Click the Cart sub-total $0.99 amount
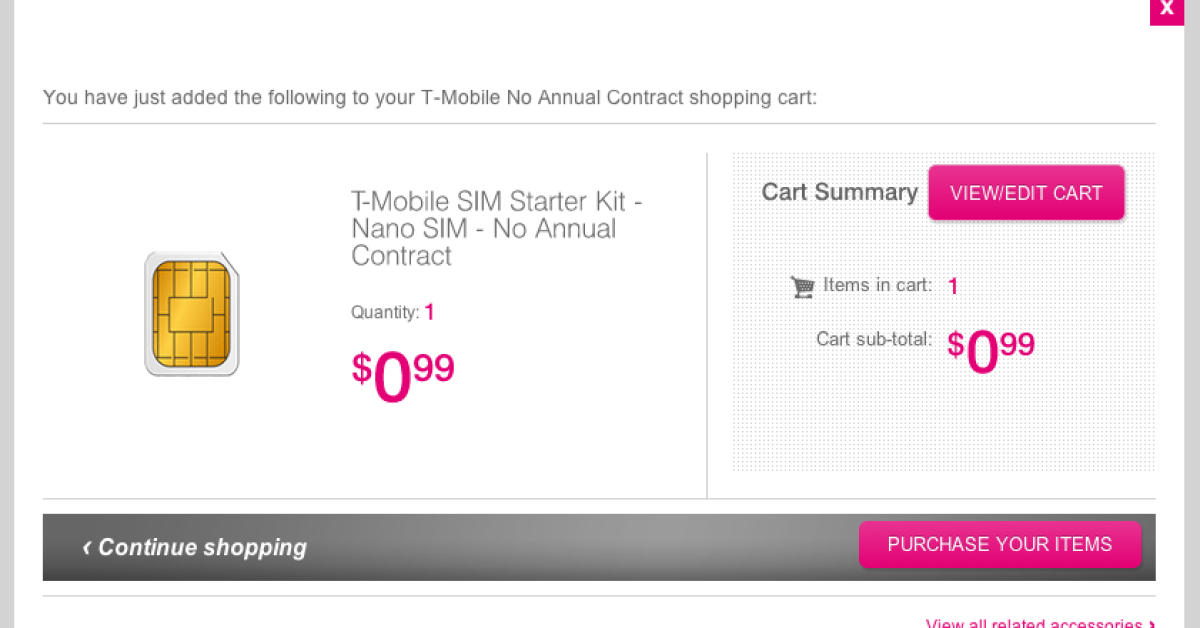This screenshot has width=1200, height=628. point(990,351)
